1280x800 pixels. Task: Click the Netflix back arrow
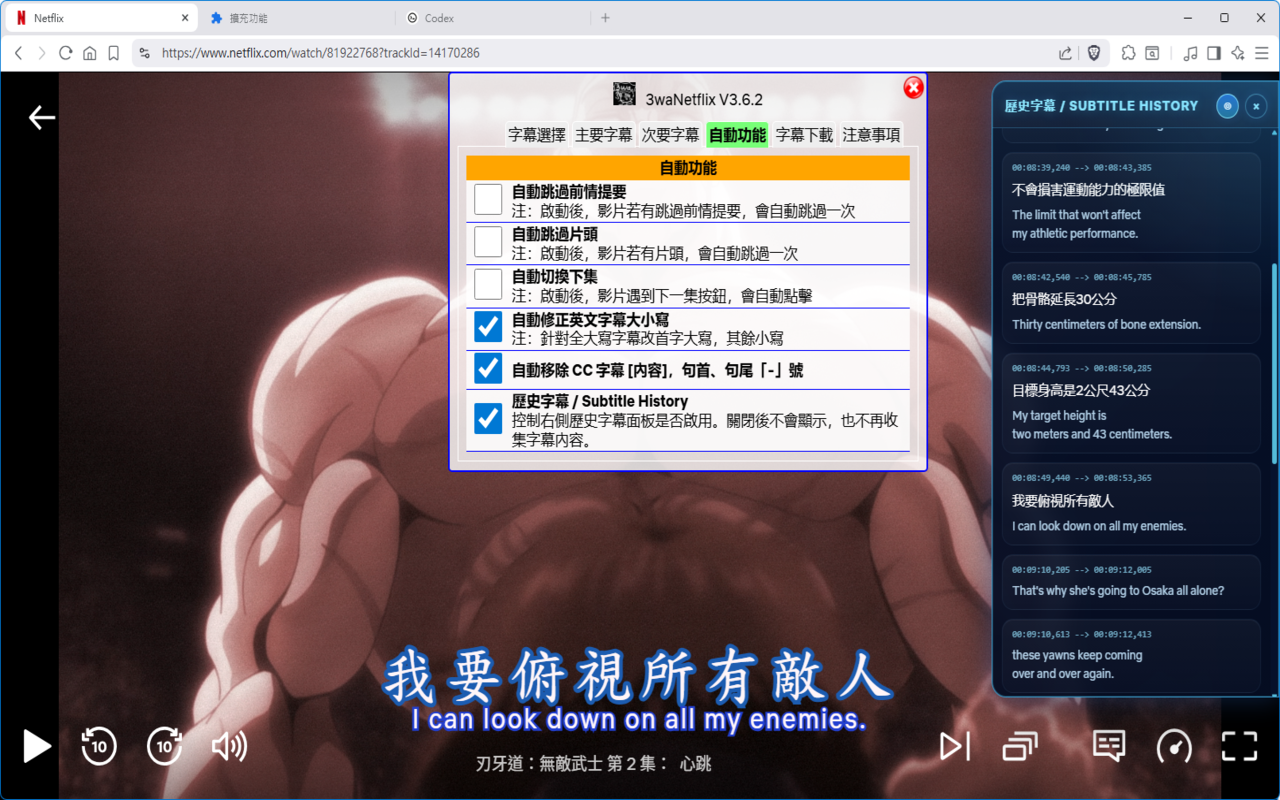[x=42, y=118]
